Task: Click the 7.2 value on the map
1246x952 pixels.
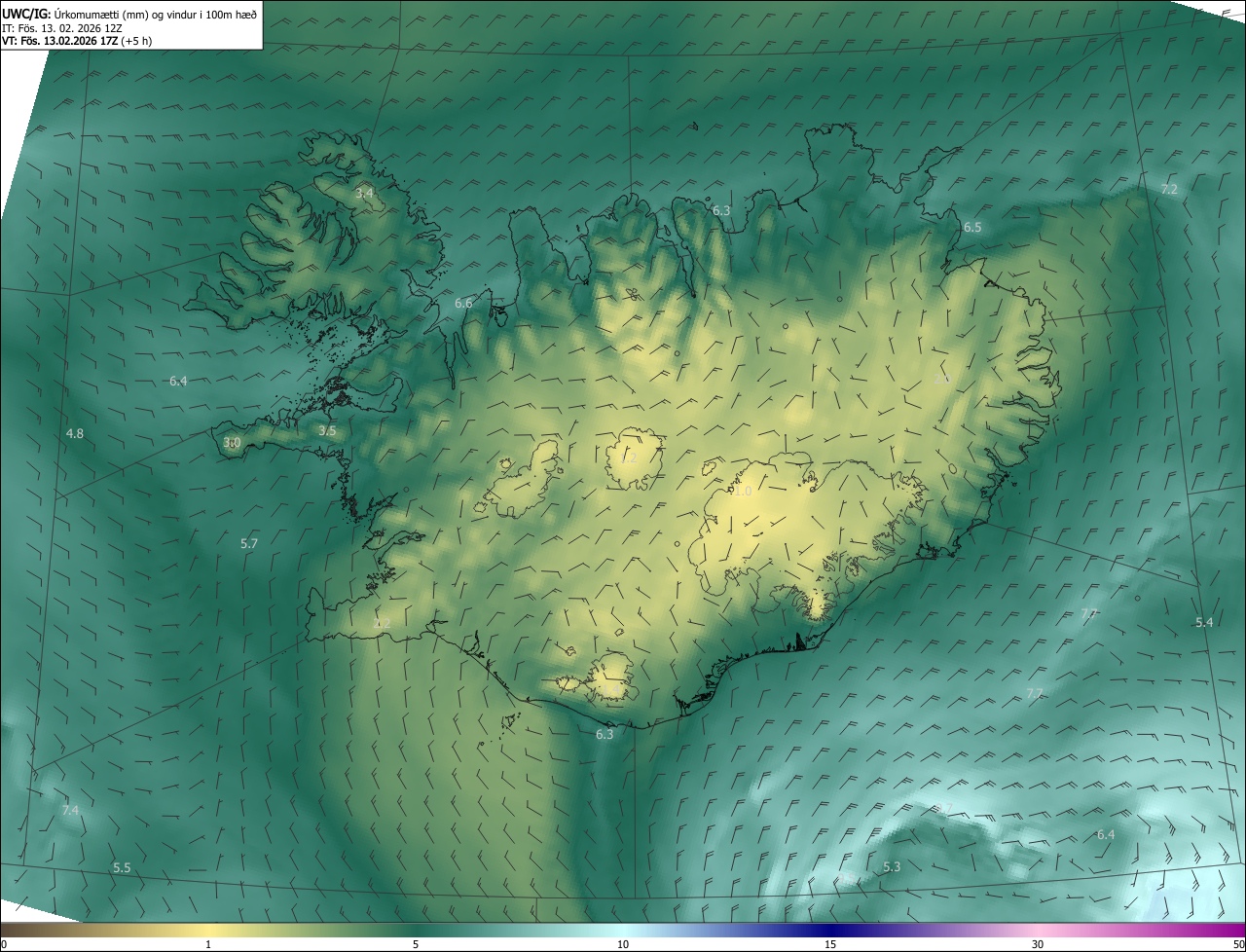Action: [1169, 189]
